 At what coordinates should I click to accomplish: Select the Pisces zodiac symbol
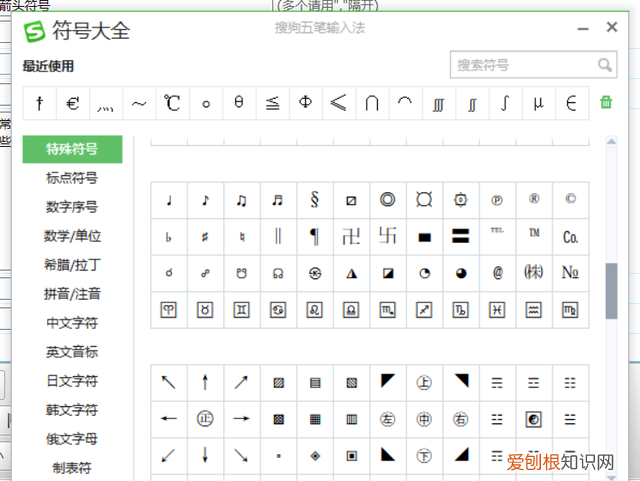(x=497, y=310)
